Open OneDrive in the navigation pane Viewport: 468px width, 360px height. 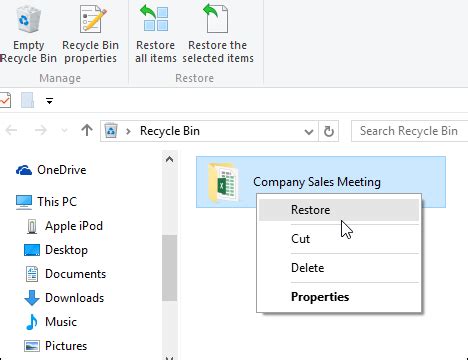(51, 170)
